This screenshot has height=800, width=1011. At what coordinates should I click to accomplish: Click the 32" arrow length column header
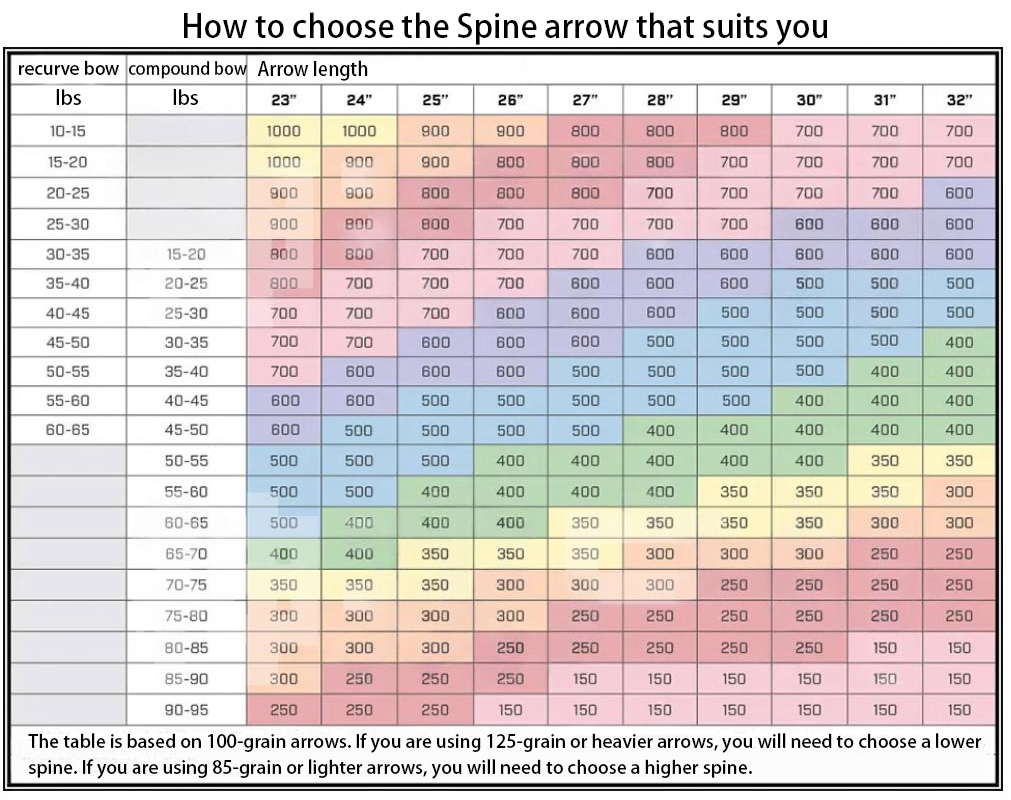coord(959,100)
